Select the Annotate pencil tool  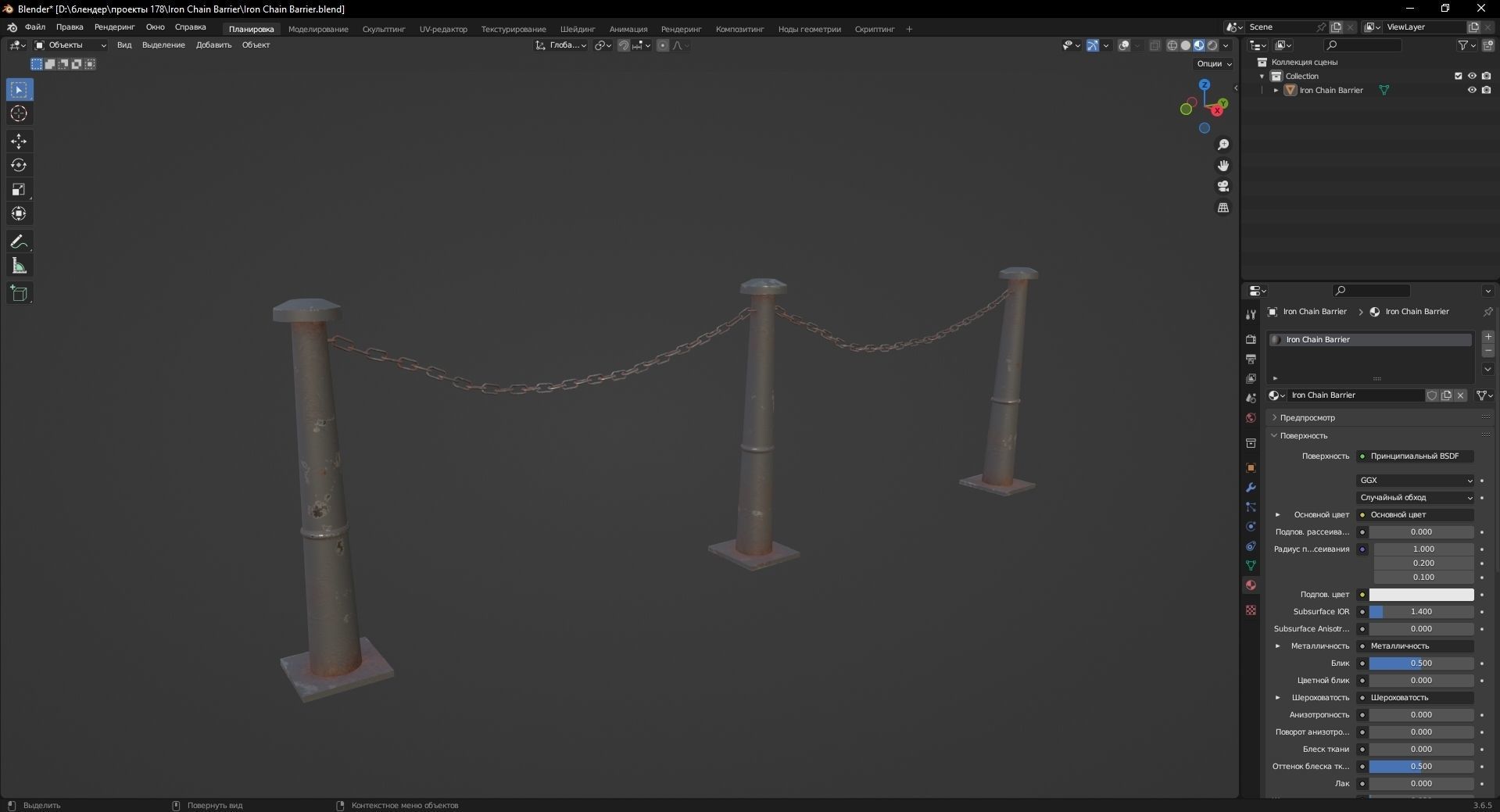point(19,241)
